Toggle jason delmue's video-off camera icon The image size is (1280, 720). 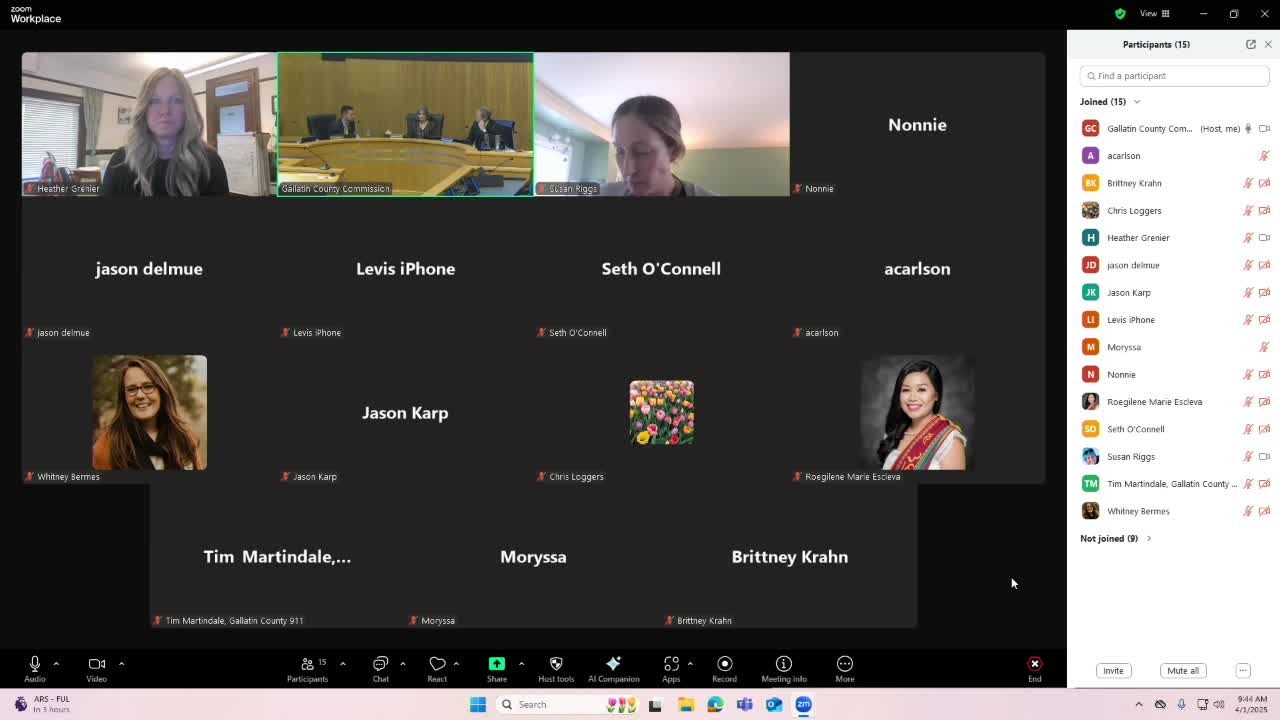(x=1264, y=265)
